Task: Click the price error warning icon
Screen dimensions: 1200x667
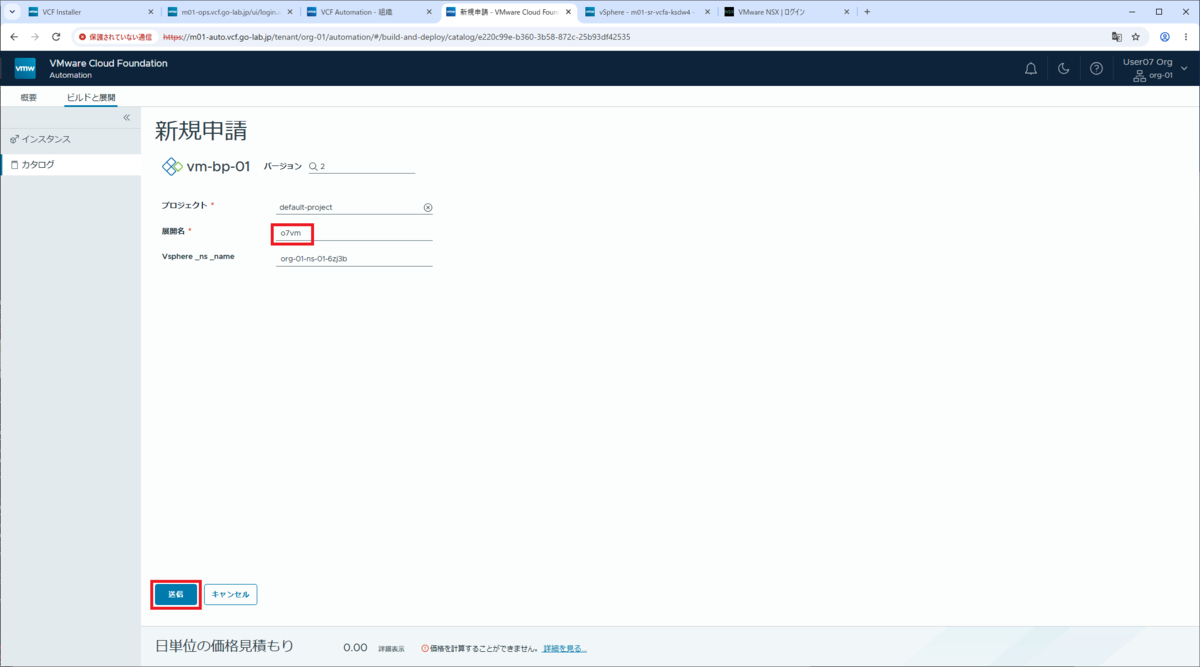Action: [x=425, y=648]
